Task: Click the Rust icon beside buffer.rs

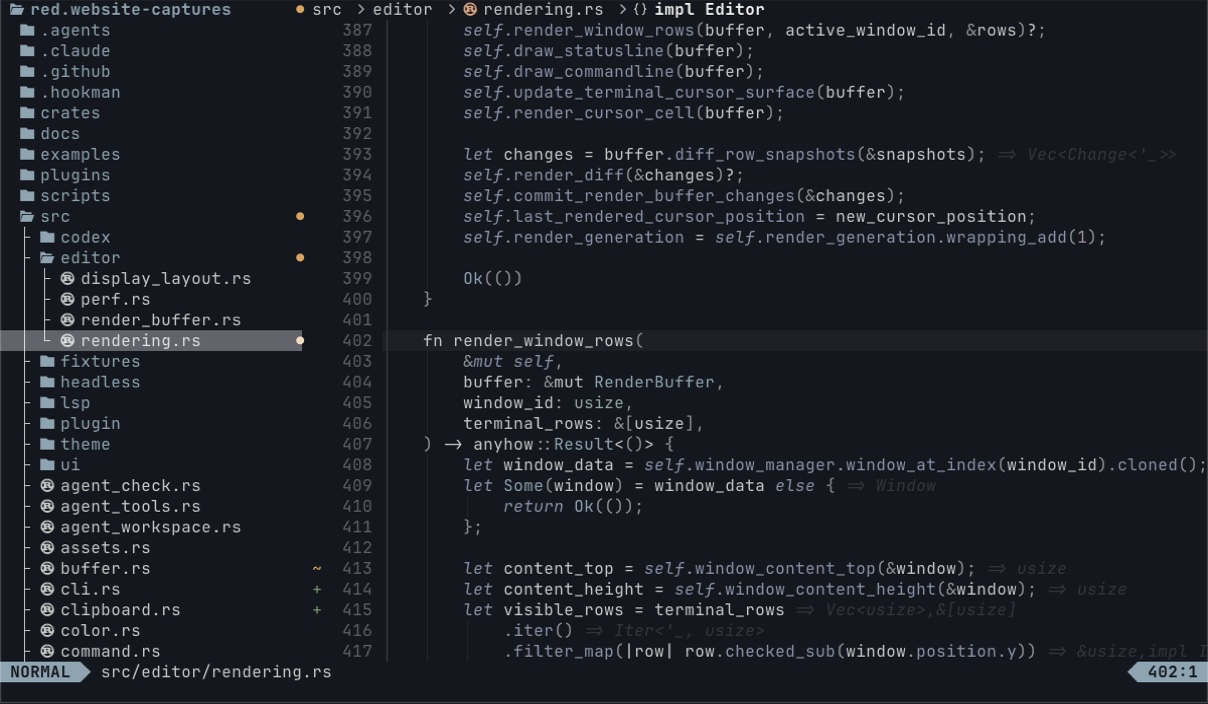Action: pos(47,568)
